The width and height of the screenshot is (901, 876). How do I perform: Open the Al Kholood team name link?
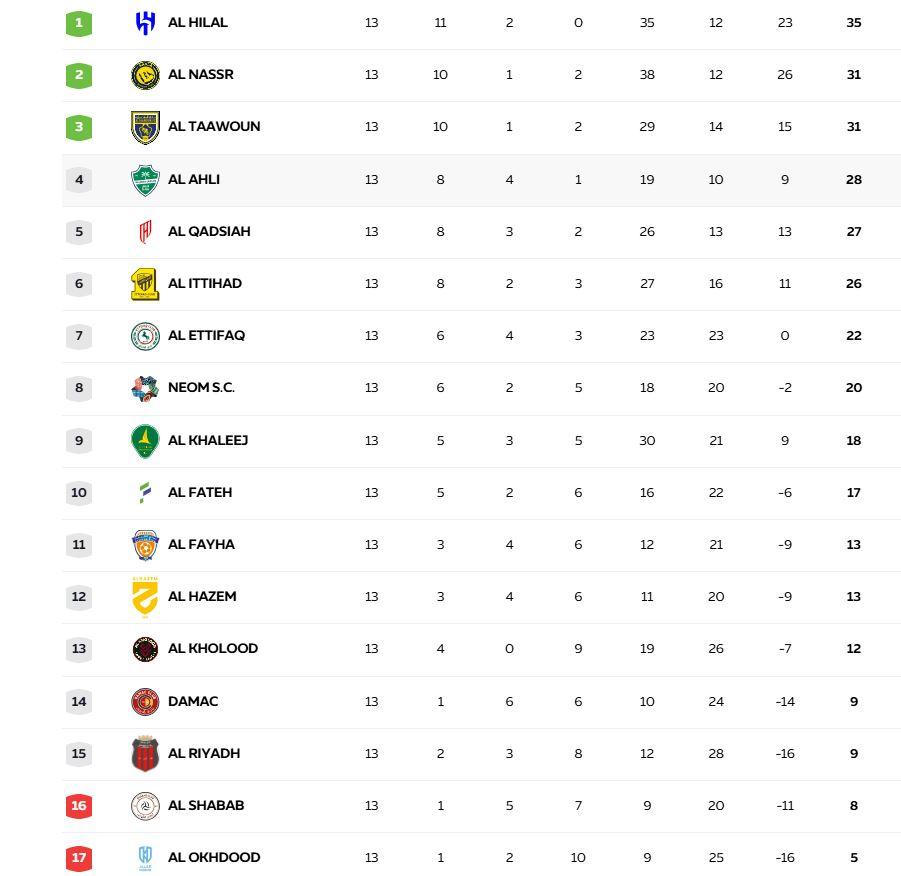(x=210, y=648)
